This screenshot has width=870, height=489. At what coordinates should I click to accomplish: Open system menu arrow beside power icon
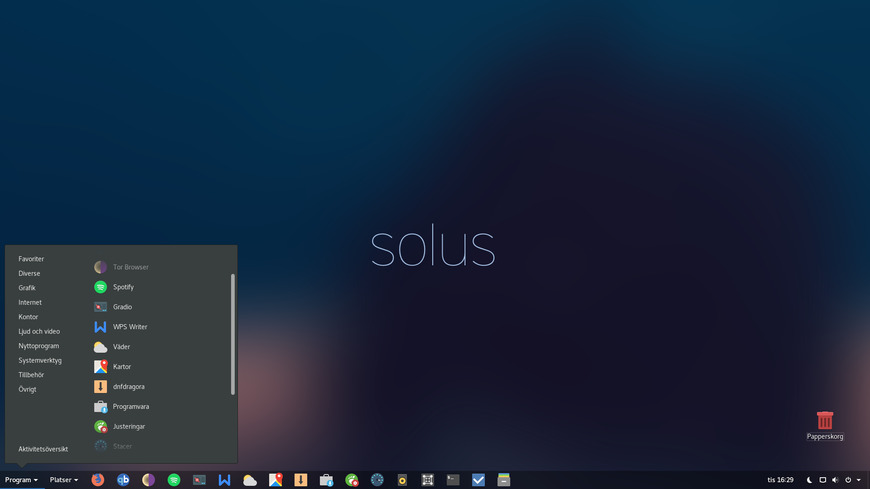point(858,480)
